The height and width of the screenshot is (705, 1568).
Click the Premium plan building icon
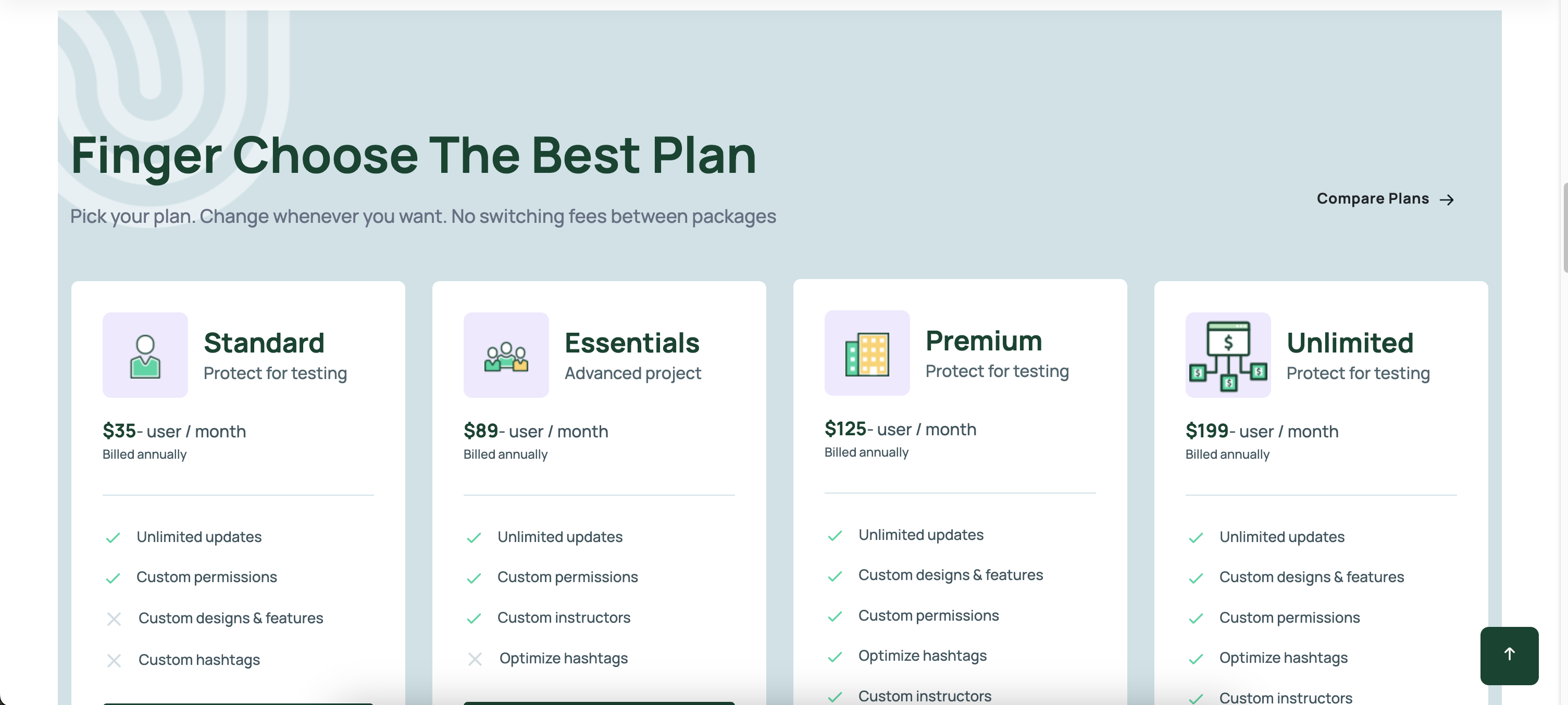pos(867,354)
